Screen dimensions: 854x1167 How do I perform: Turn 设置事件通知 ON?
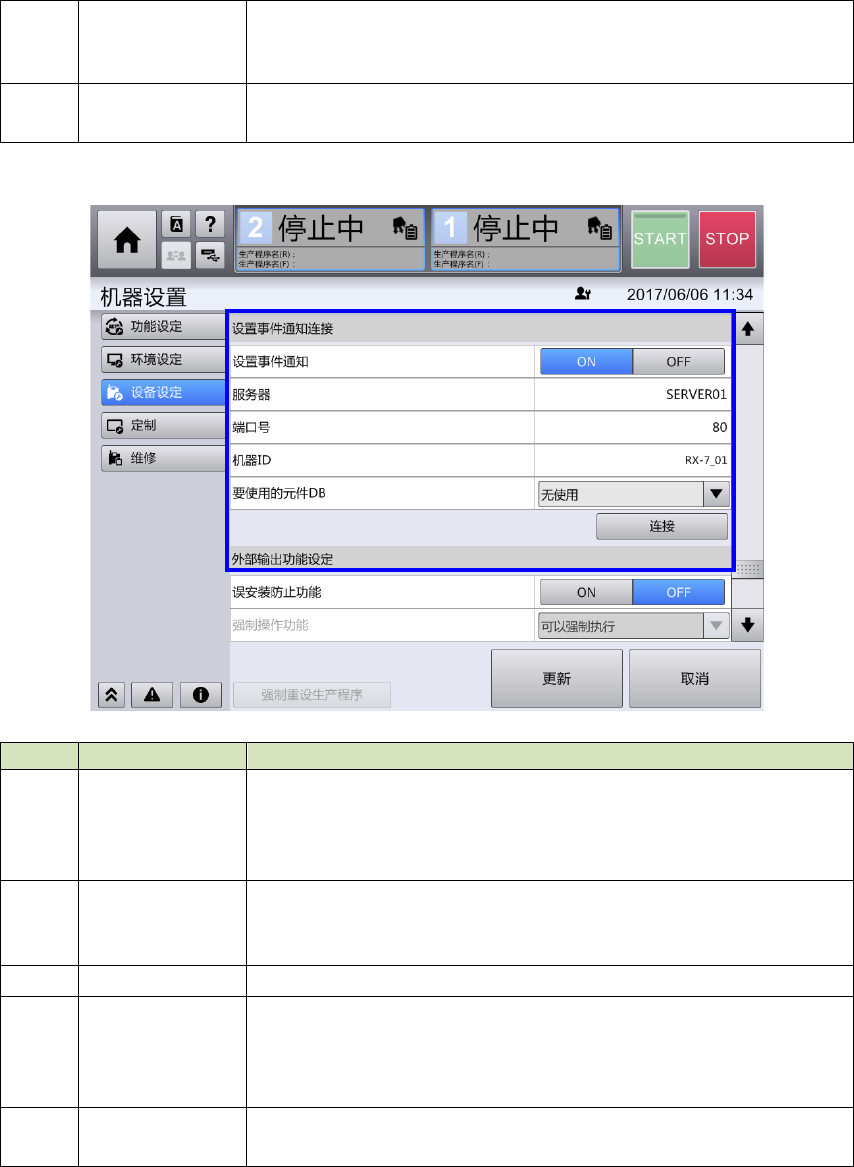coord(586,362)
